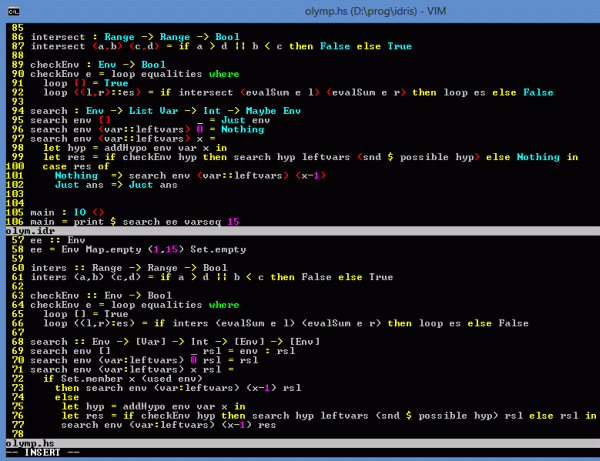Click 'env : rsl' on line 69

pos(267,351)
